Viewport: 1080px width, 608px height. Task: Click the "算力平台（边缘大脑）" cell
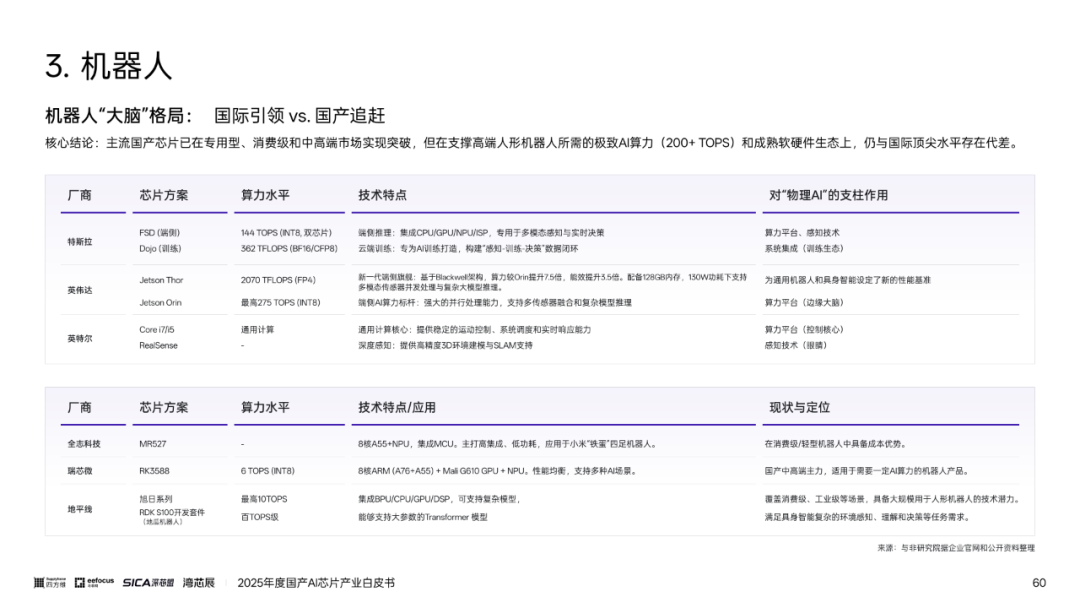click(804, 302)
